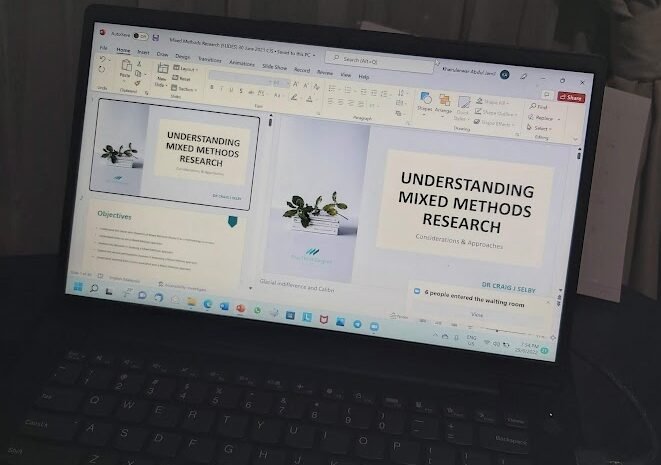661x465 pixels.
Task: Click the Search box
Action: point(380,62)
